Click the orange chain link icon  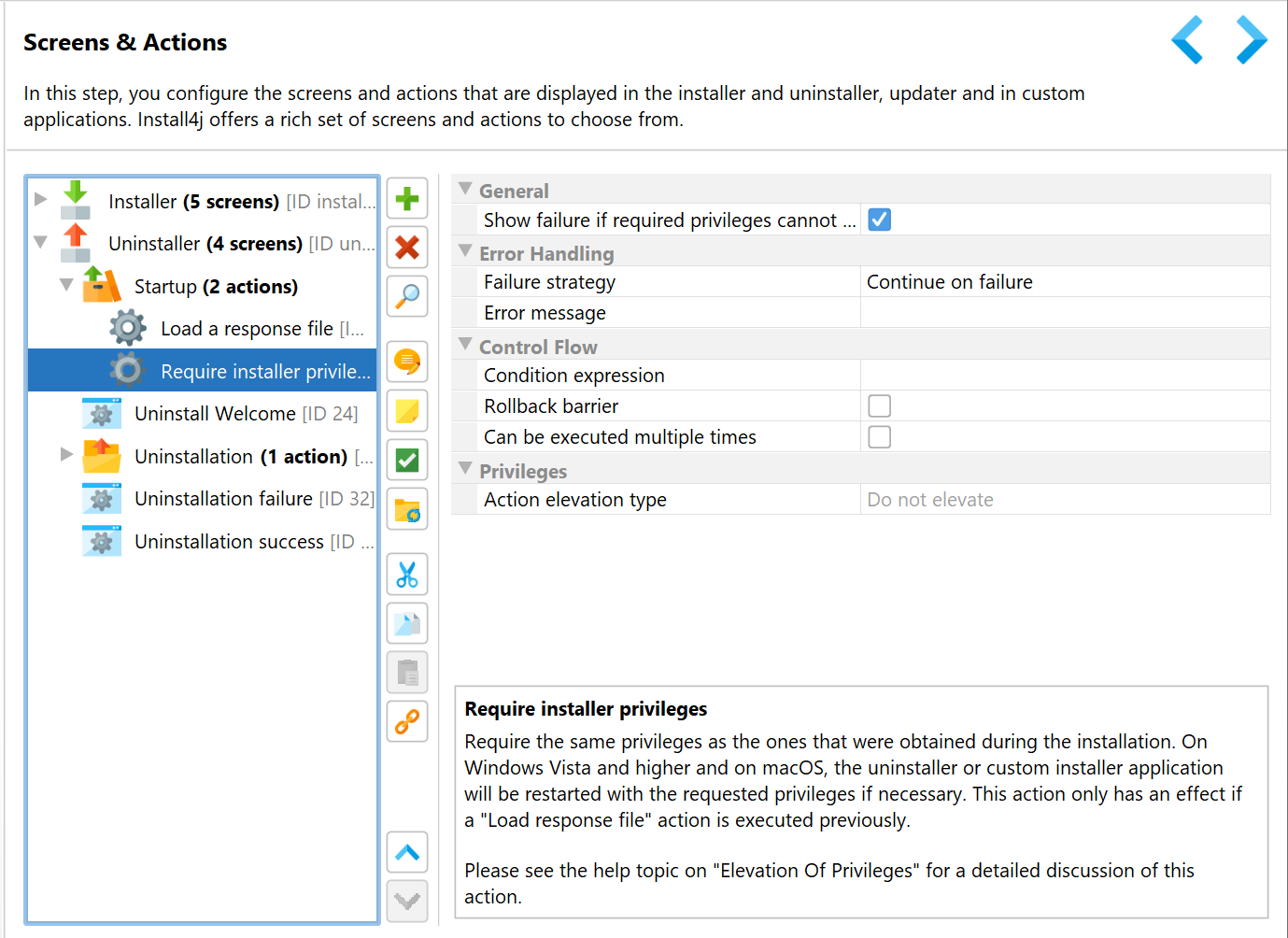click(407, 721)
